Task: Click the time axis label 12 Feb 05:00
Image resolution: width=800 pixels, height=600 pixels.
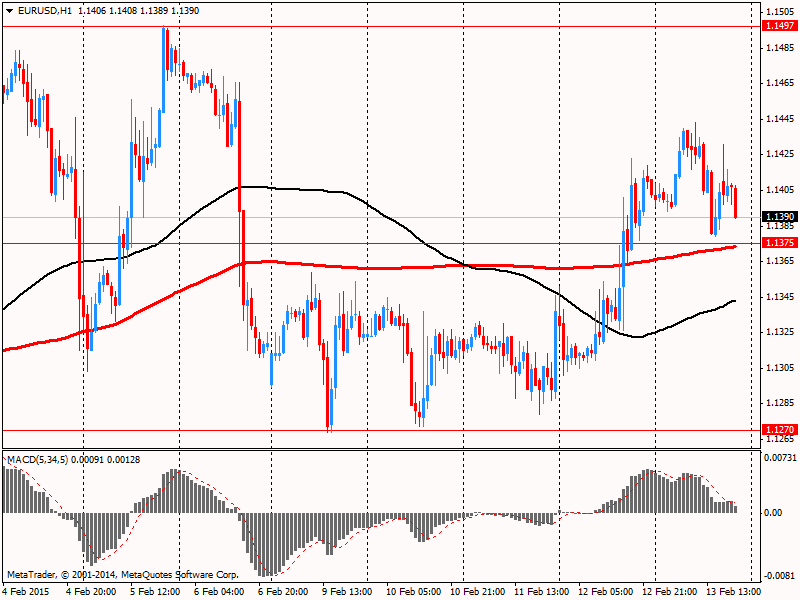Action: pos(606,591)
